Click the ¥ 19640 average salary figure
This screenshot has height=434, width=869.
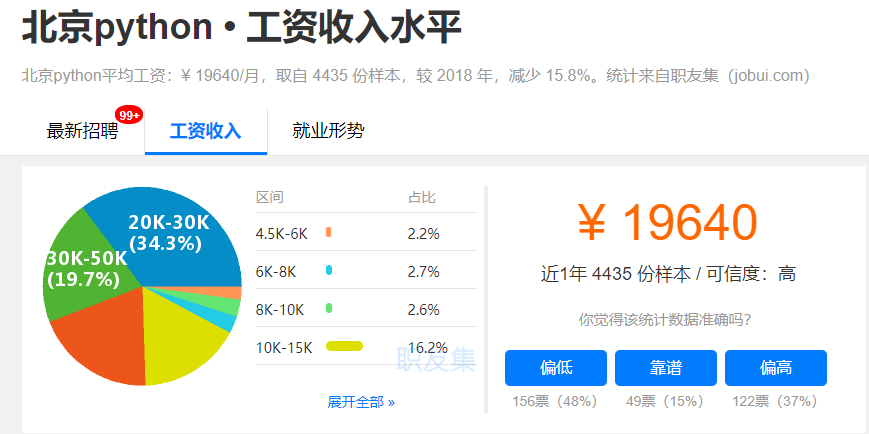tap(667, 222)
